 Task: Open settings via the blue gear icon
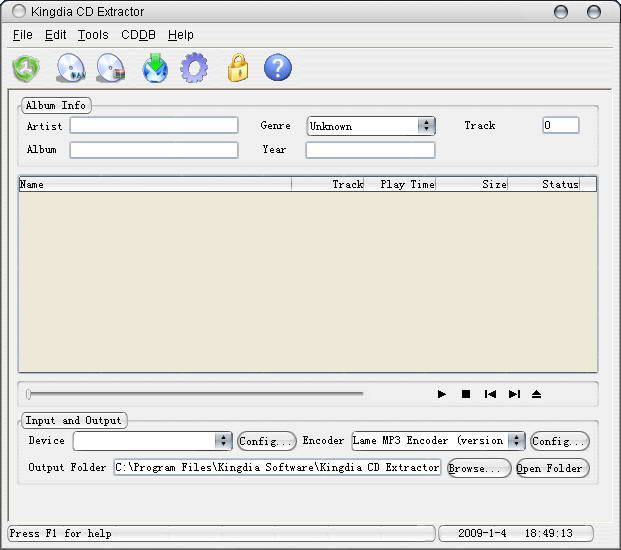point(194,68)
